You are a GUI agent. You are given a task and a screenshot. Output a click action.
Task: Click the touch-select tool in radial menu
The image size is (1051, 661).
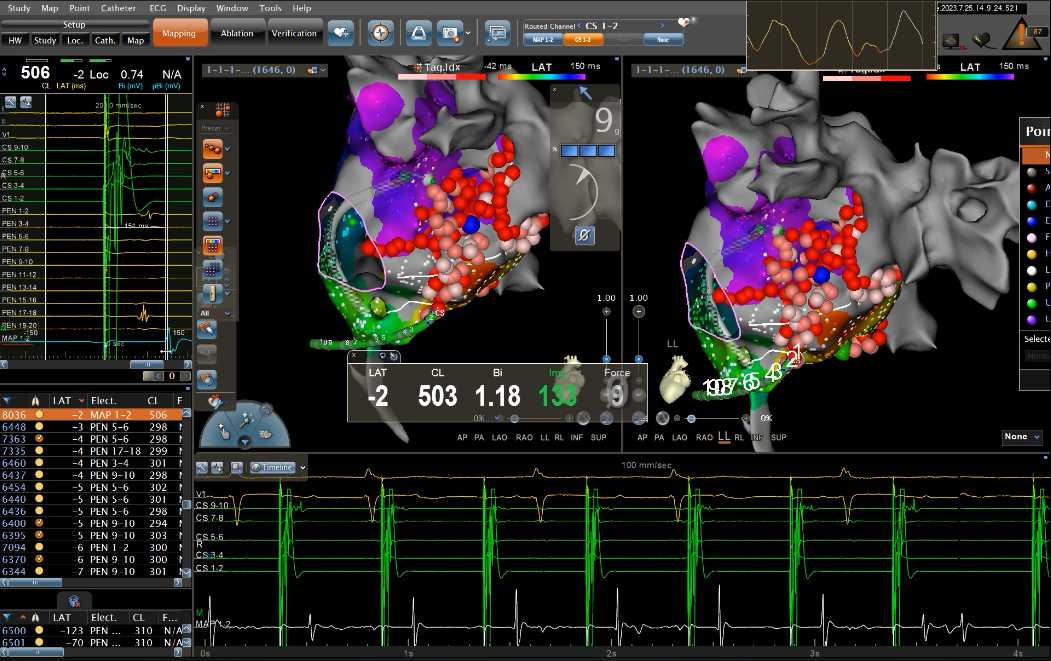[x=223, y=432]
